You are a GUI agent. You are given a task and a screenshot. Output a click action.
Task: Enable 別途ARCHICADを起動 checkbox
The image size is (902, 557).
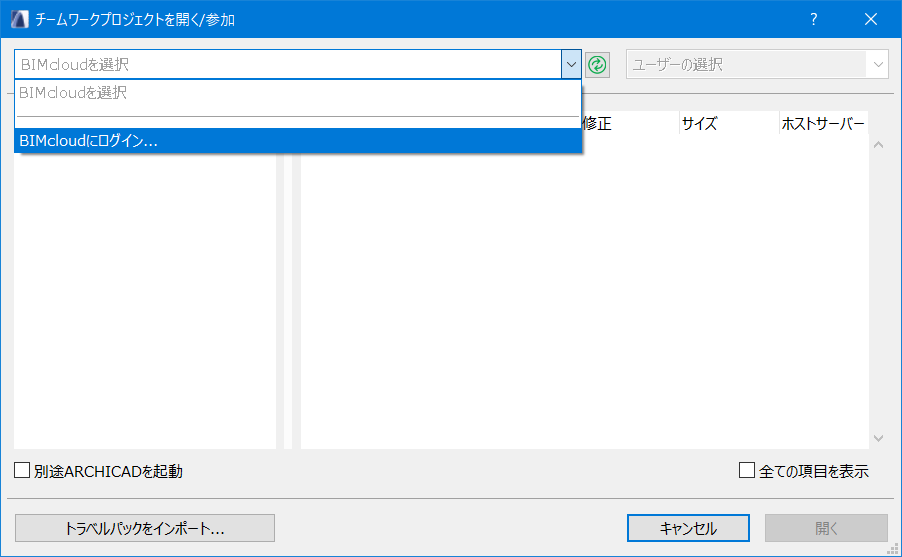coord(22,471)
